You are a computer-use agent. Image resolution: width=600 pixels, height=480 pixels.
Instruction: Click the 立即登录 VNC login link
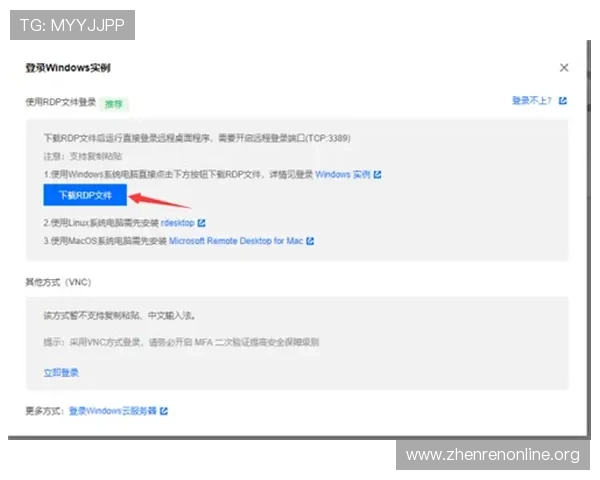click(61, 372)
